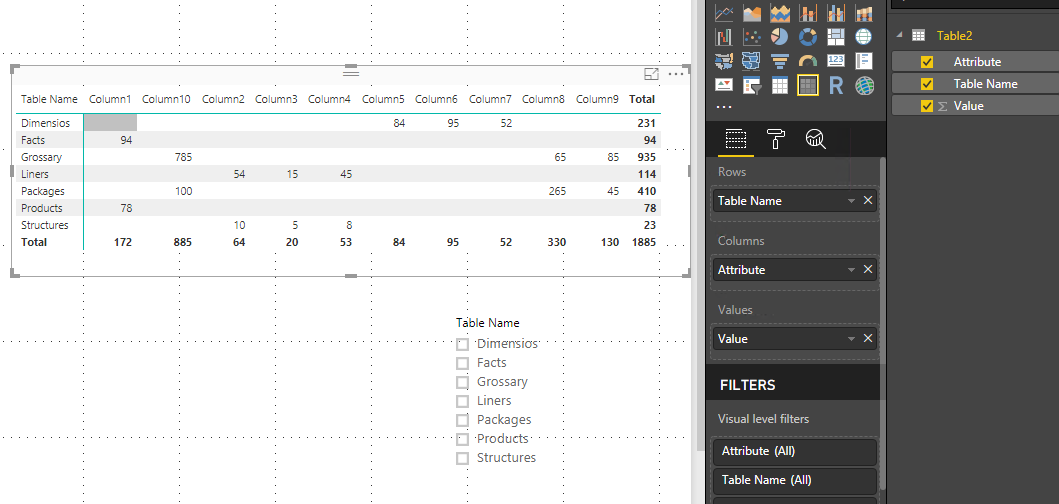Remove Attribute from Columns
The height and width of the screenshot is (504, 1059).
(868, 270)
